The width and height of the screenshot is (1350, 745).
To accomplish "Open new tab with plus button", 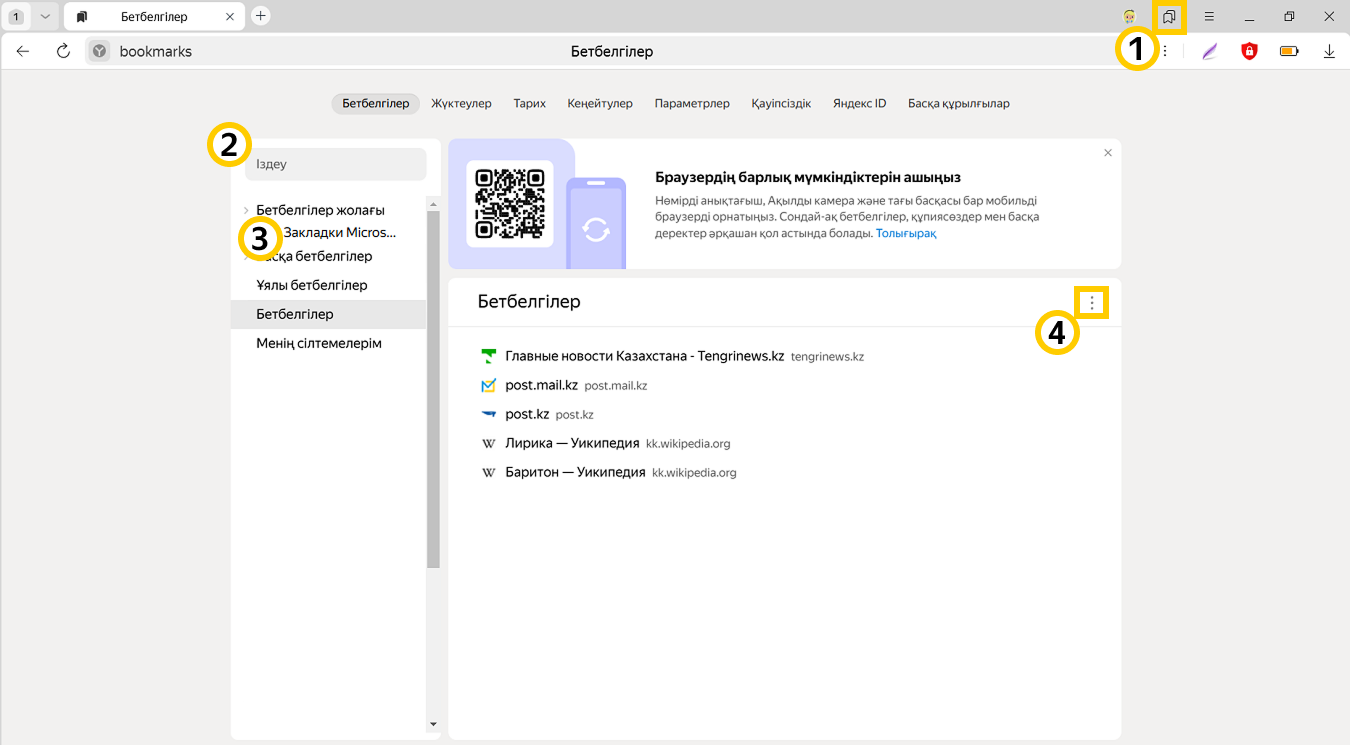I will pos(260,16).
